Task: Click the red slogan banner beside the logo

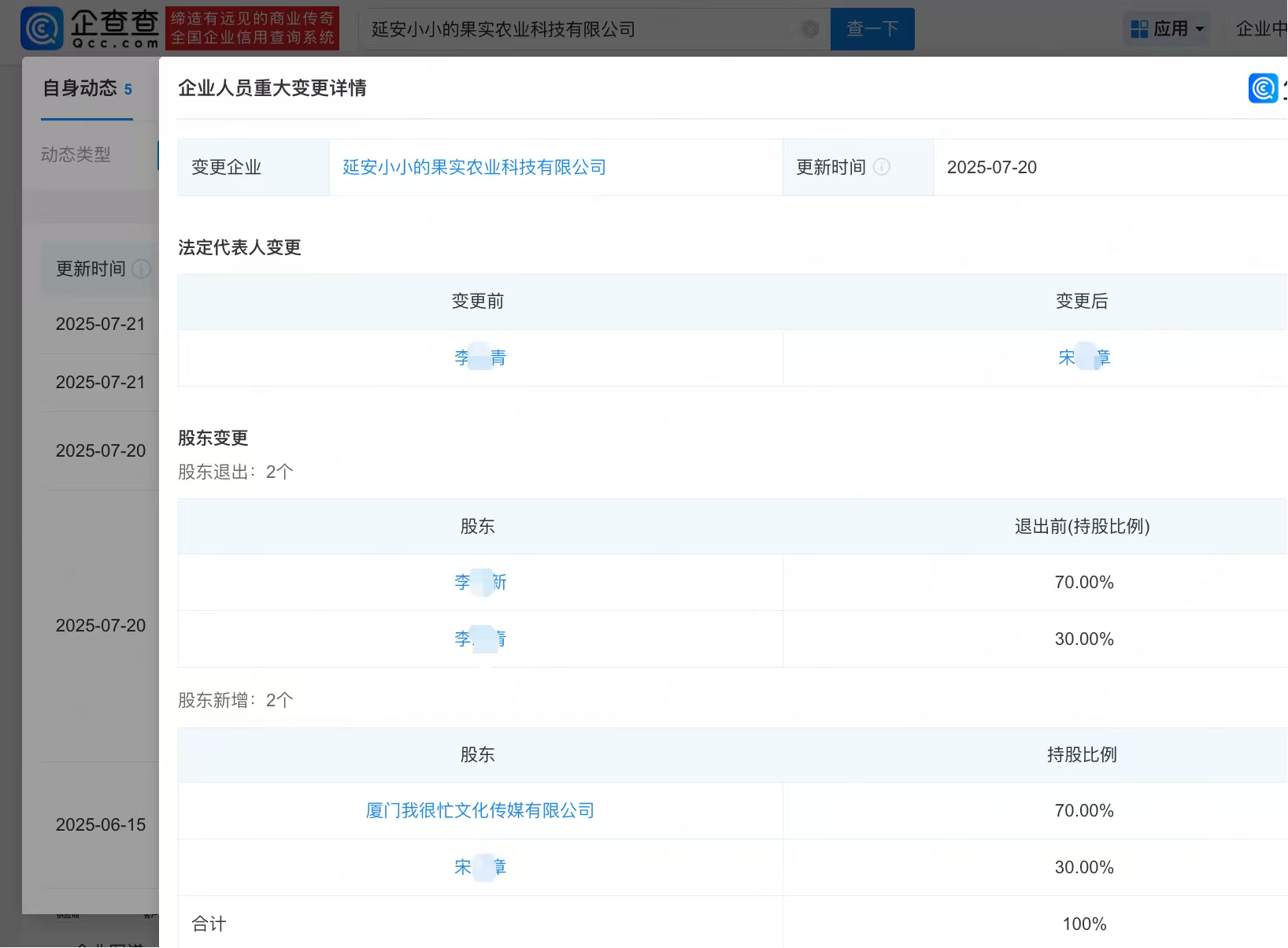Action: tap(253, 28)
